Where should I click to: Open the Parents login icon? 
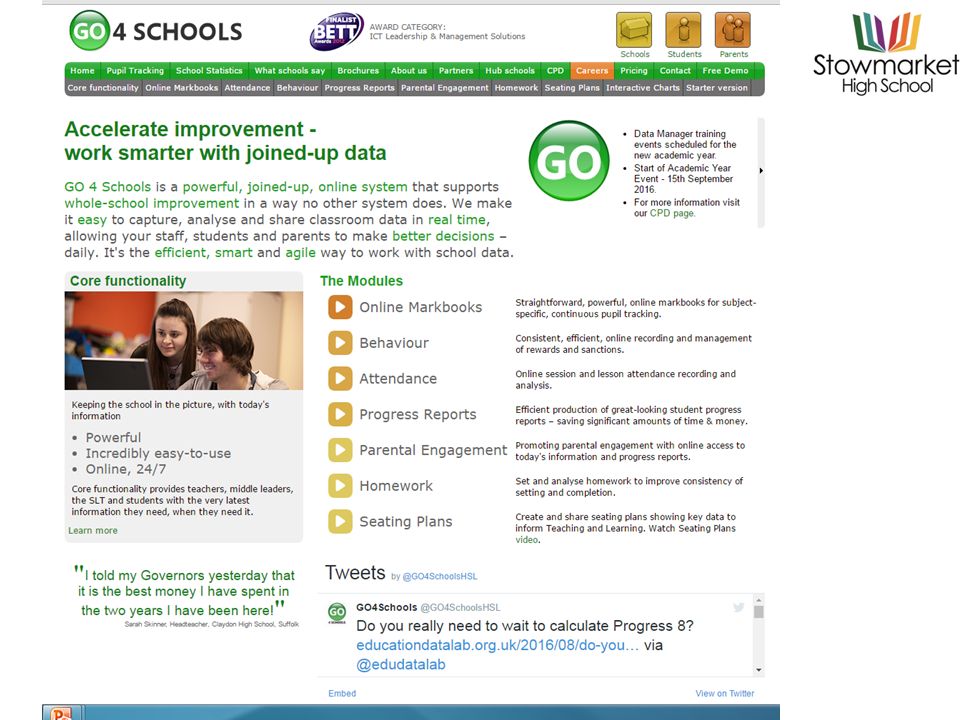[733, 29]
